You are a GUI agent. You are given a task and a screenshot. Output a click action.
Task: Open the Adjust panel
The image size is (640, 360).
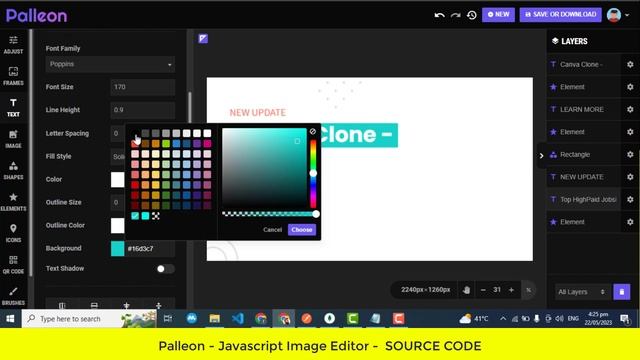[13, 44]
